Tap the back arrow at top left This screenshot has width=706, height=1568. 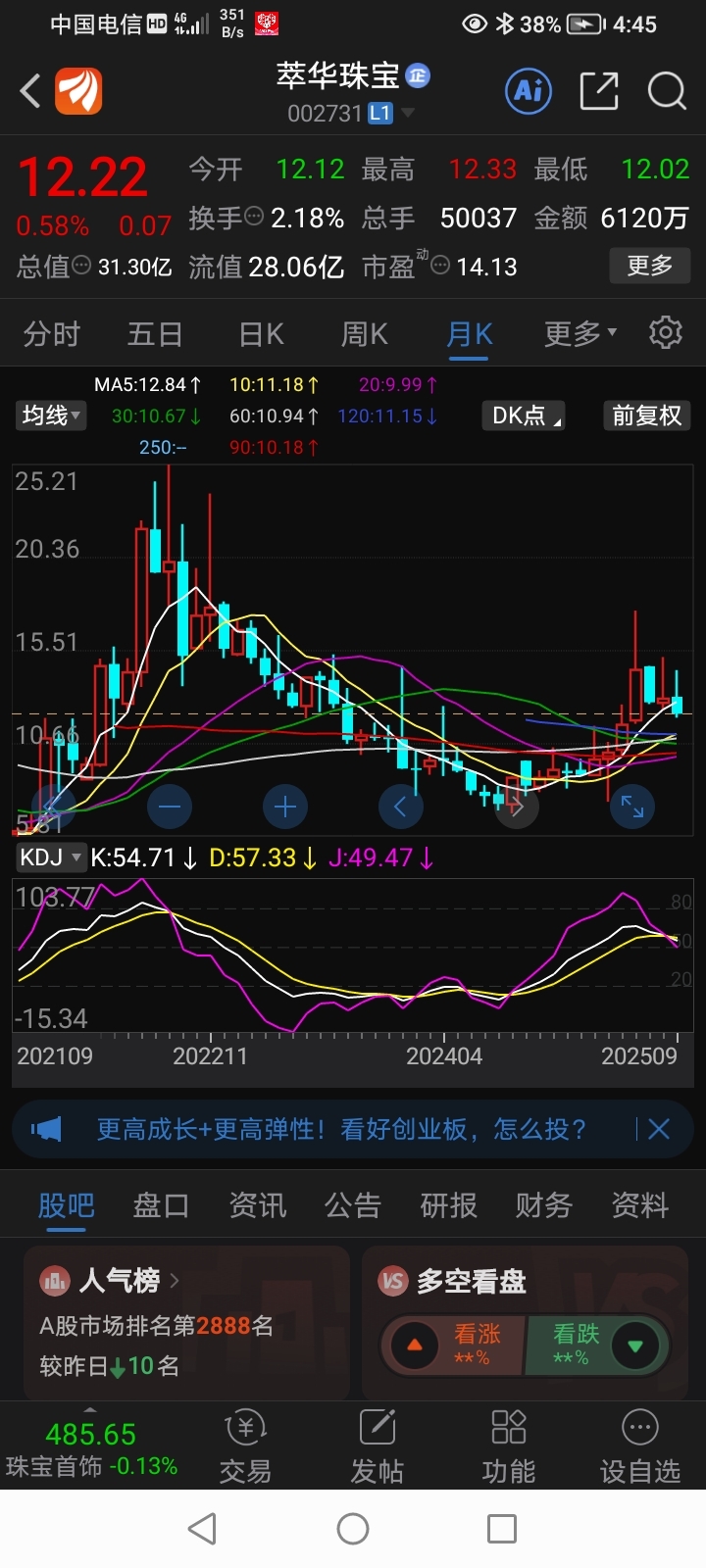point(30,92)
